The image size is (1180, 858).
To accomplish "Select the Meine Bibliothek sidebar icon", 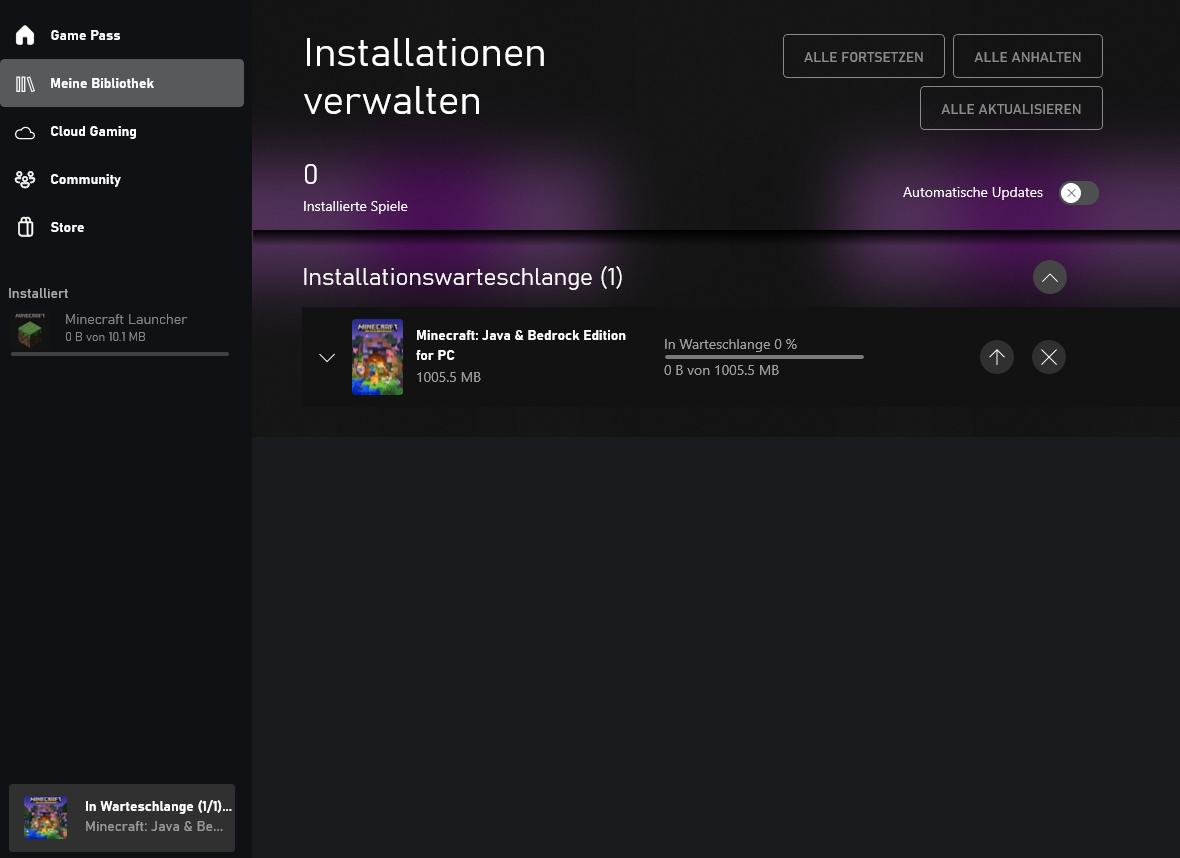I will click(x=24, y=83).
